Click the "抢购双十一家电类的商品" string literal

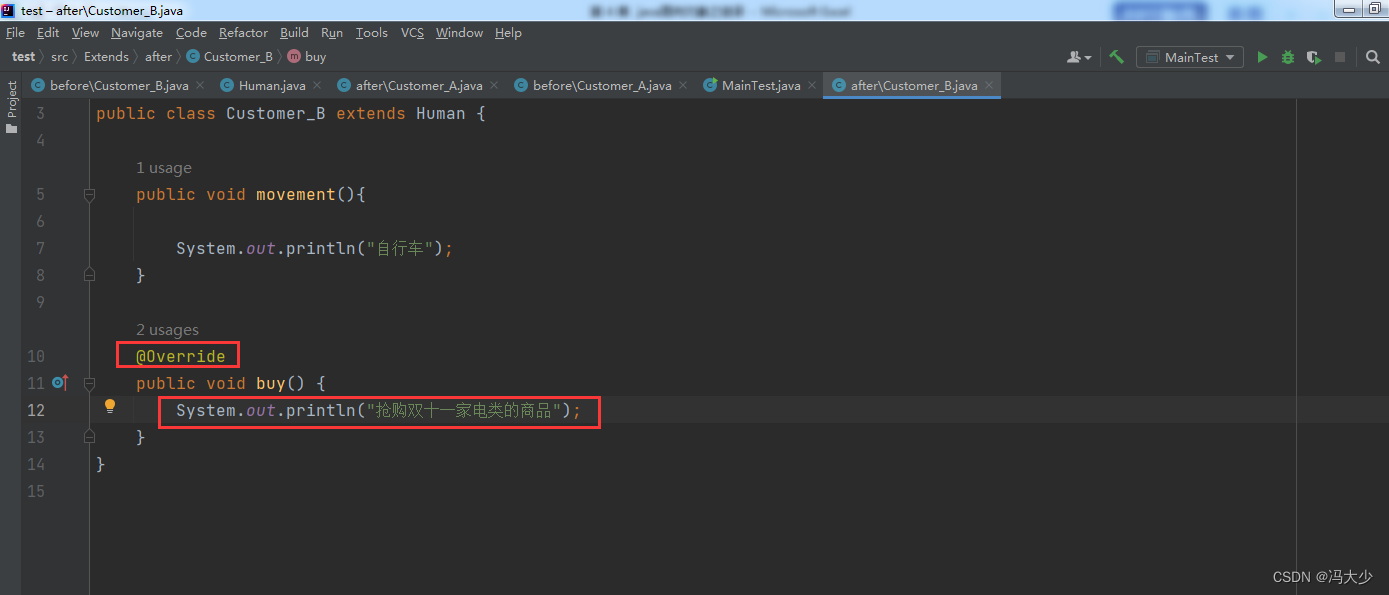(x=464, y=410)
